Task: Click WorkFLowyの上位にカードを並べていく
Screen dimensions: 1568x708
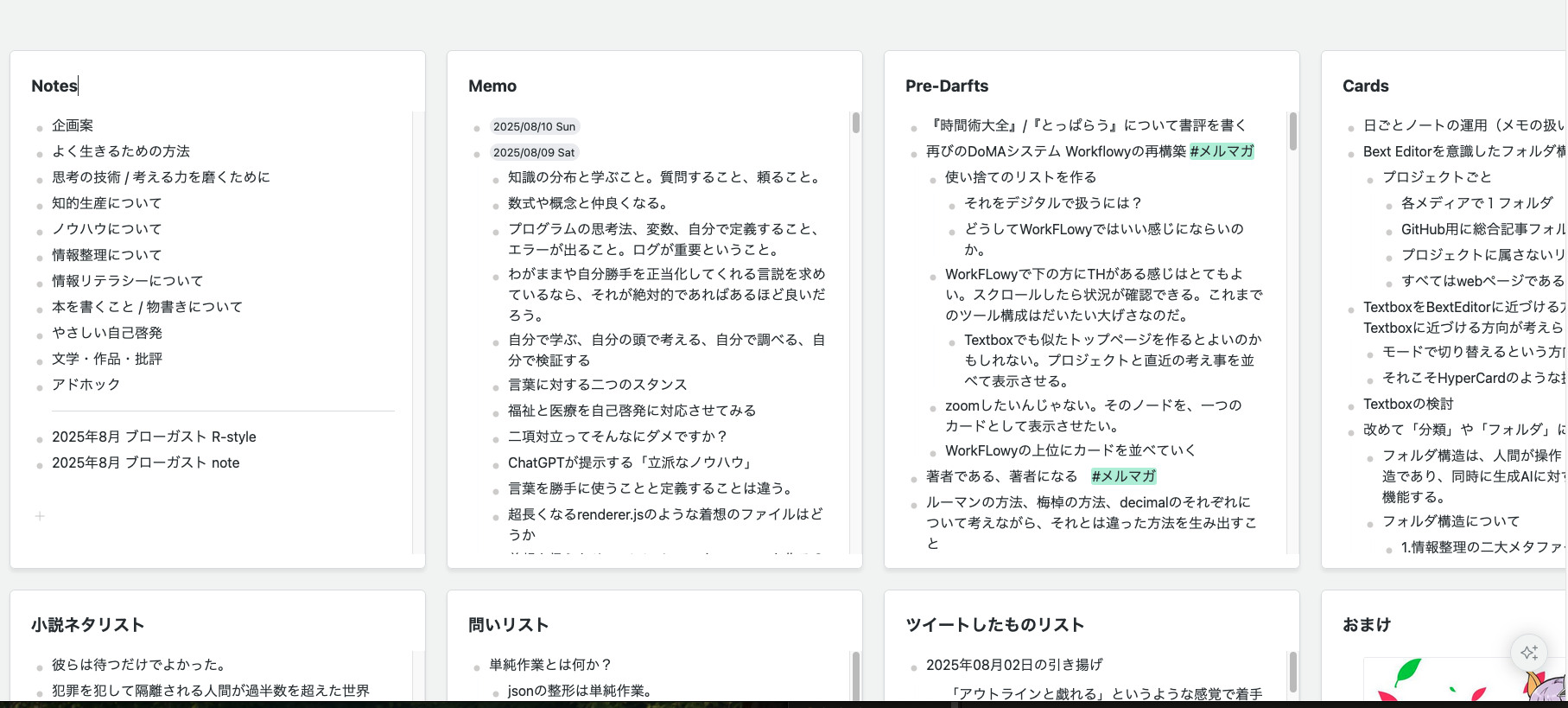Action: (1070, 450)
